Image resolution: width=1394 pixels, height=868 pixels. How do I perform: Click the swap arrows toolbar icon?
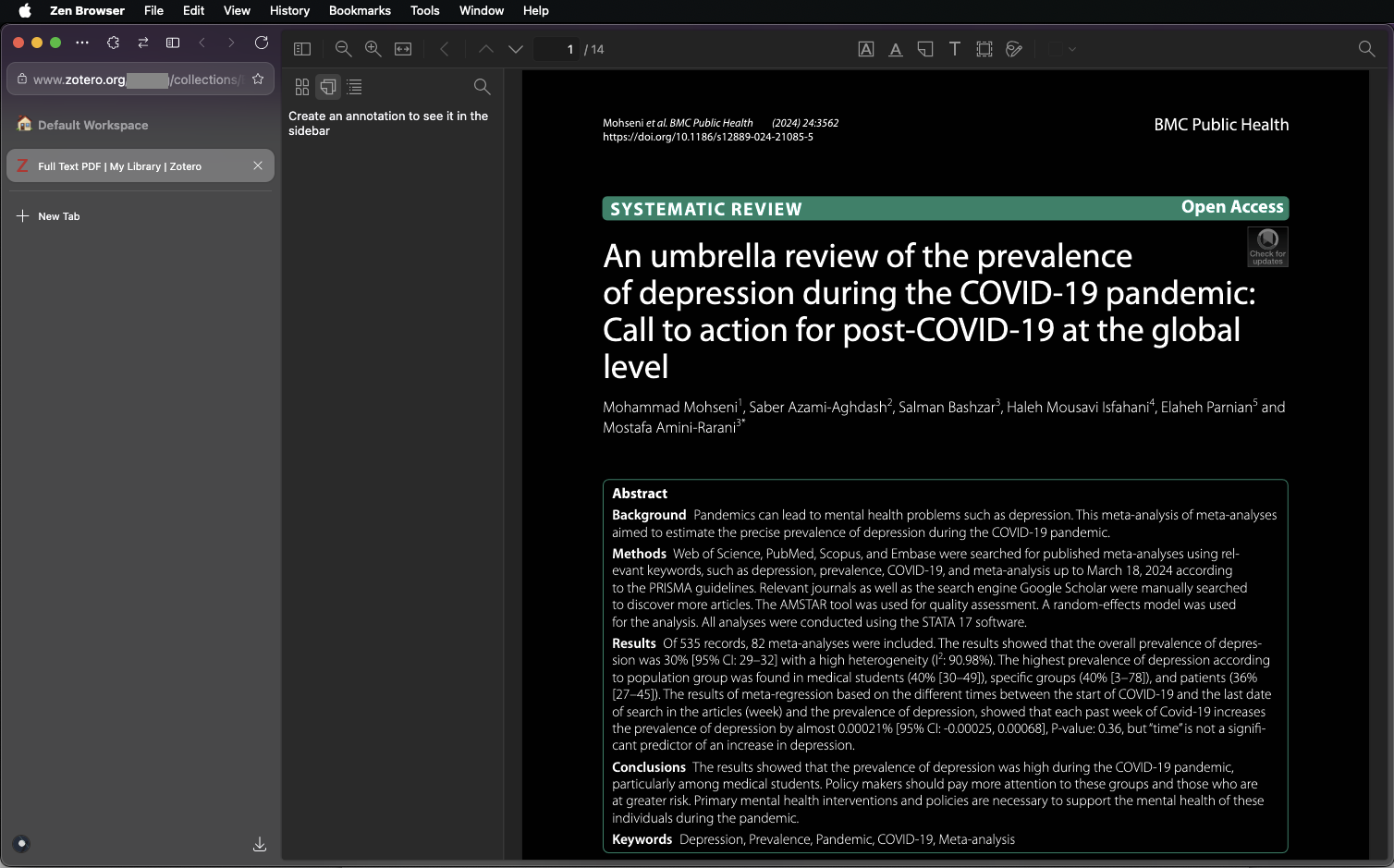[143, 43]
